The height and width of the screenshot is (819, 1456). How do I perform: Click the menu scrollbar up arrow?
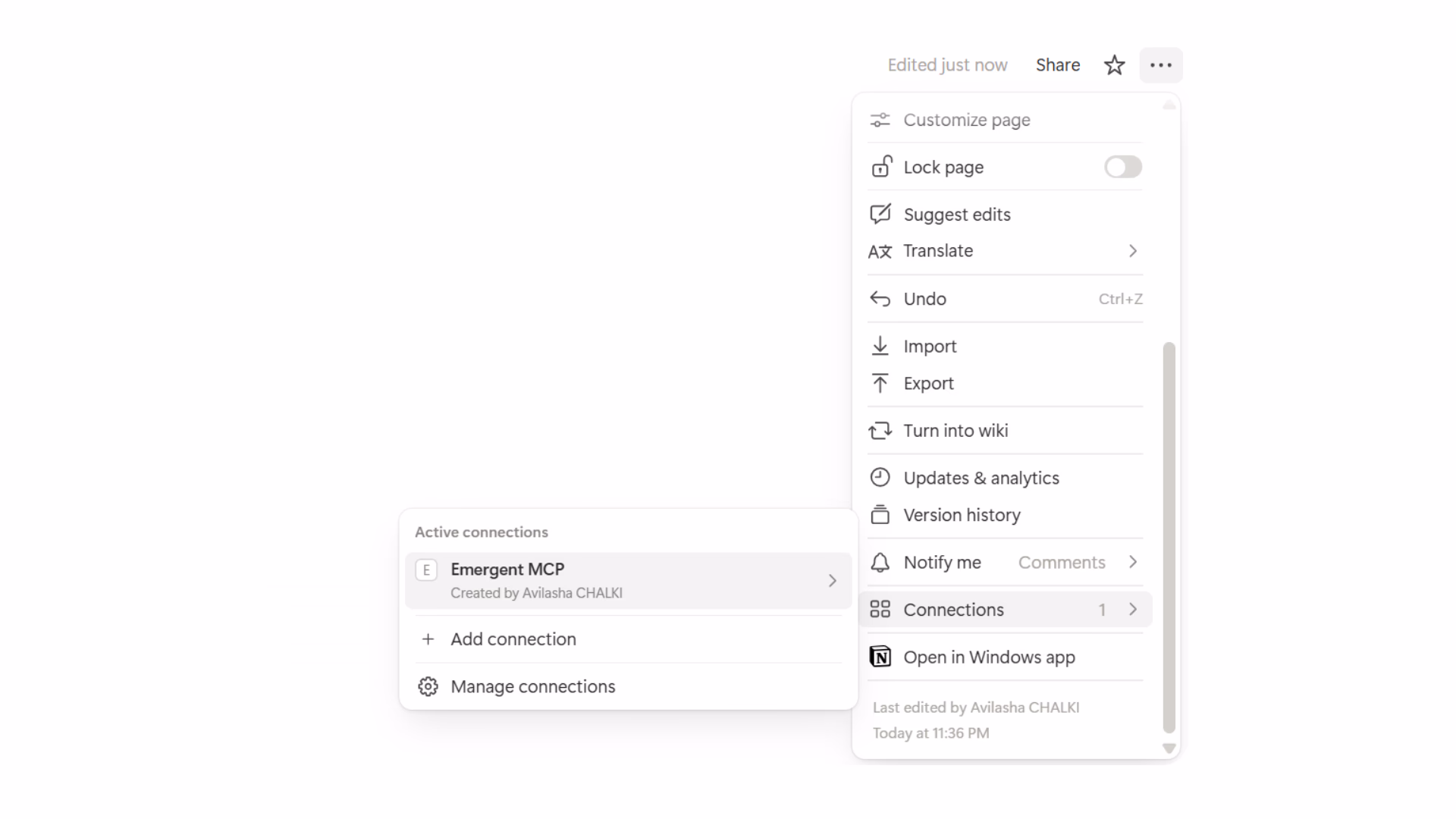point(1169,105)
